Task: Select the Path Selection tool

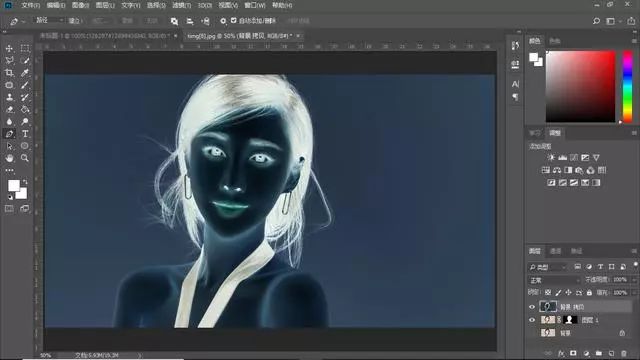Action: coord(9,146)
